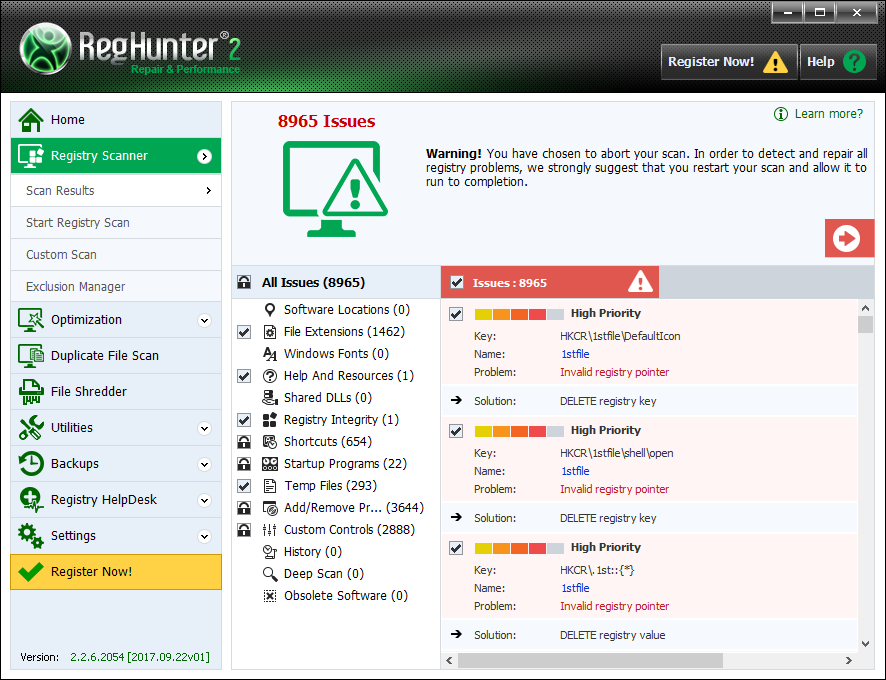Click the Utilities wrench icon
886x680 pixels.
click(31, 428)
